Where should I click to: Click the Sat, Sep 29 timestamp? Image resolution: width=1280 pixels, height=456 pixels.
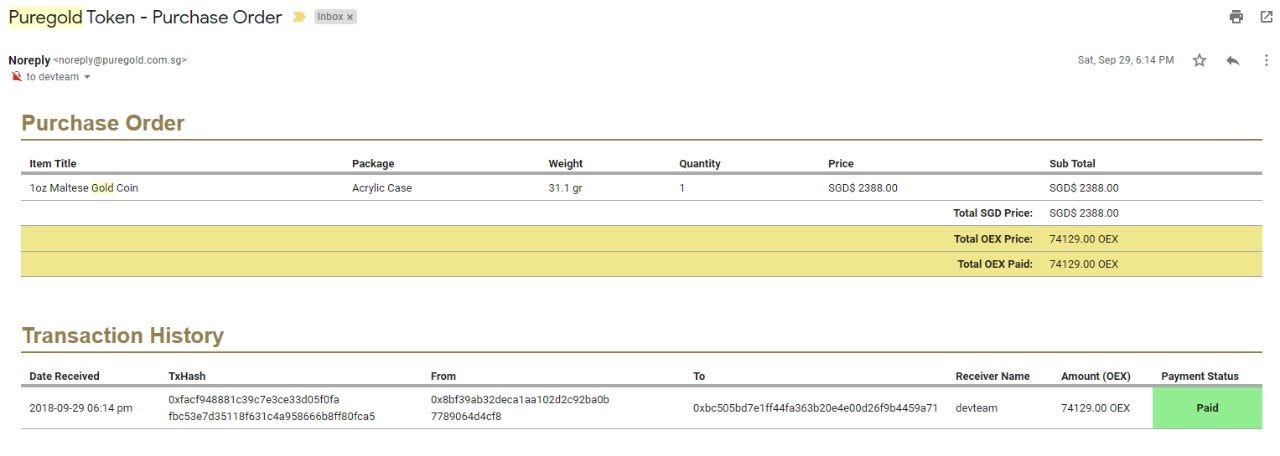coord(1125,60)
